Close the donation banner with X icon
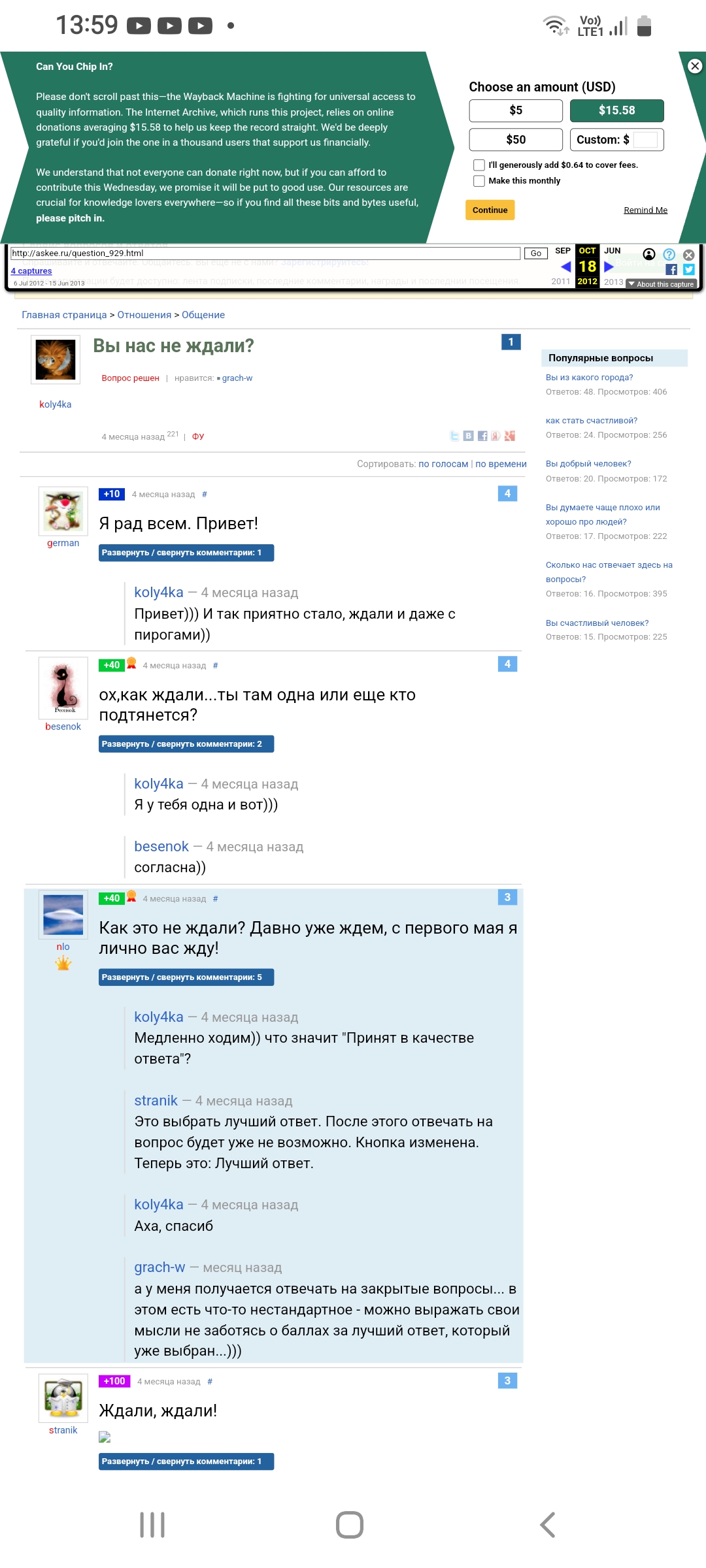The width and height of the screenshot is (706, 1568). 695,66
